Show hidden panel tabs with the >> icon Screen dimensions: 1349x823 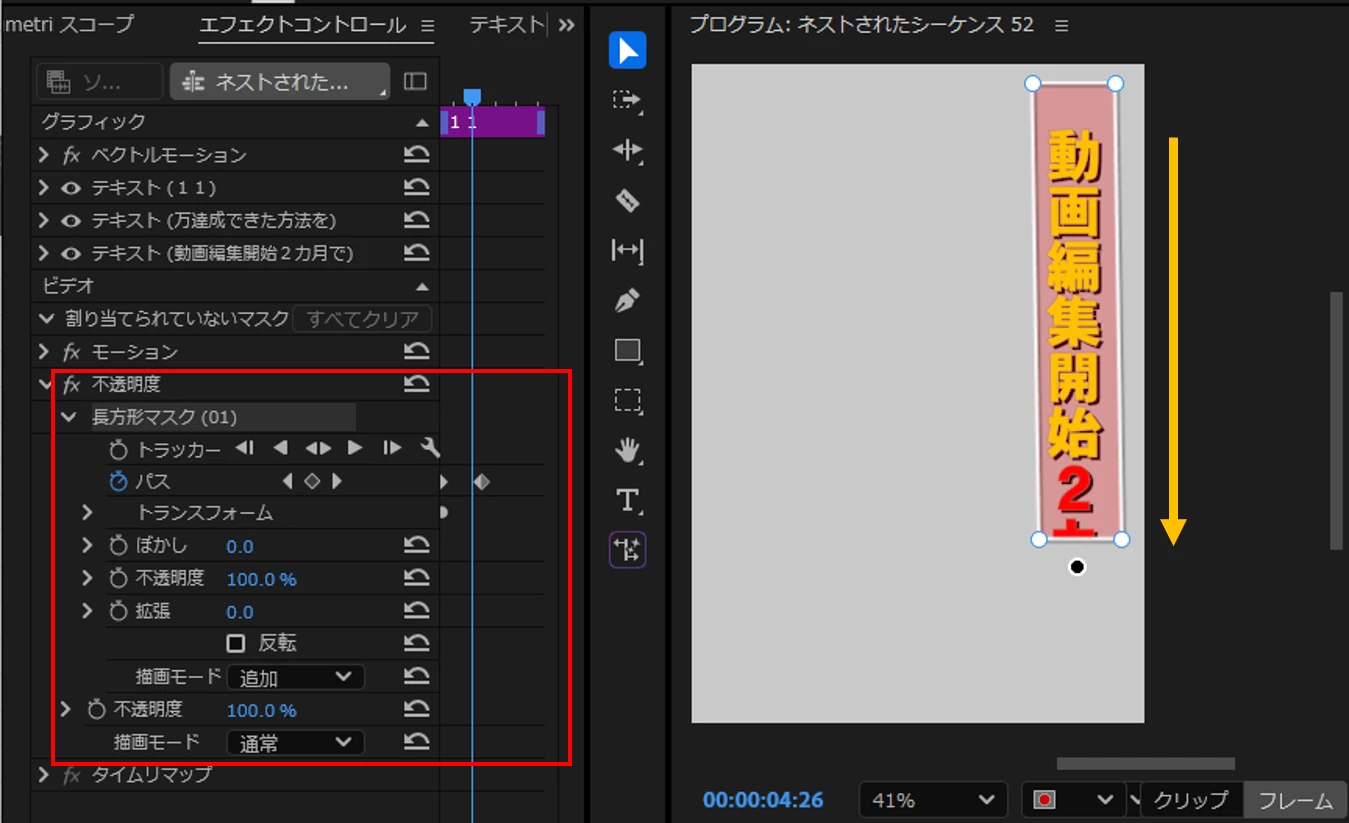pos(567,26)
